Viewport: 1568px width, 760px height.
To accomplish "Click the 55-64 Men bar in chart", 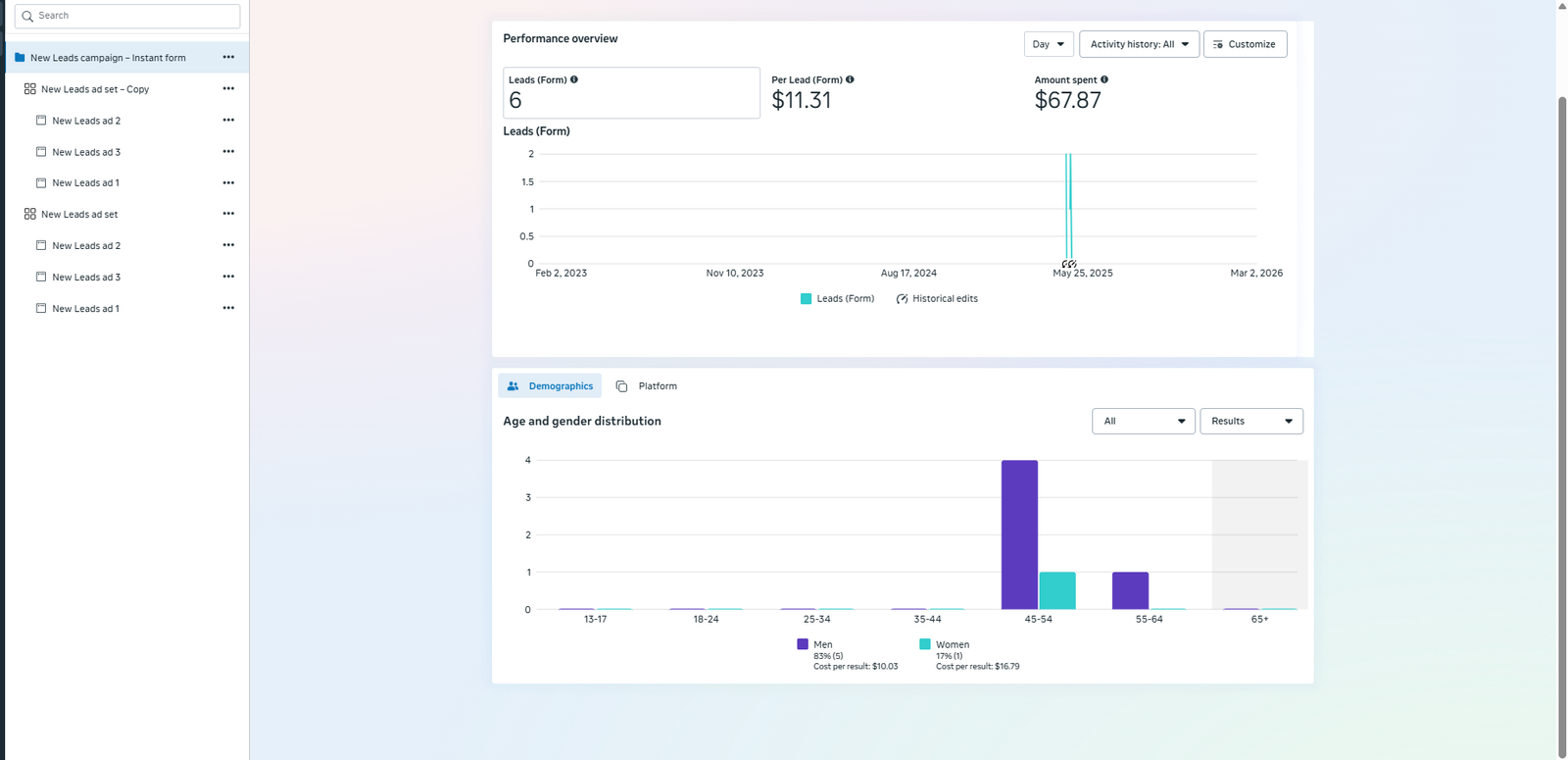I will [x=1130, y=590].
